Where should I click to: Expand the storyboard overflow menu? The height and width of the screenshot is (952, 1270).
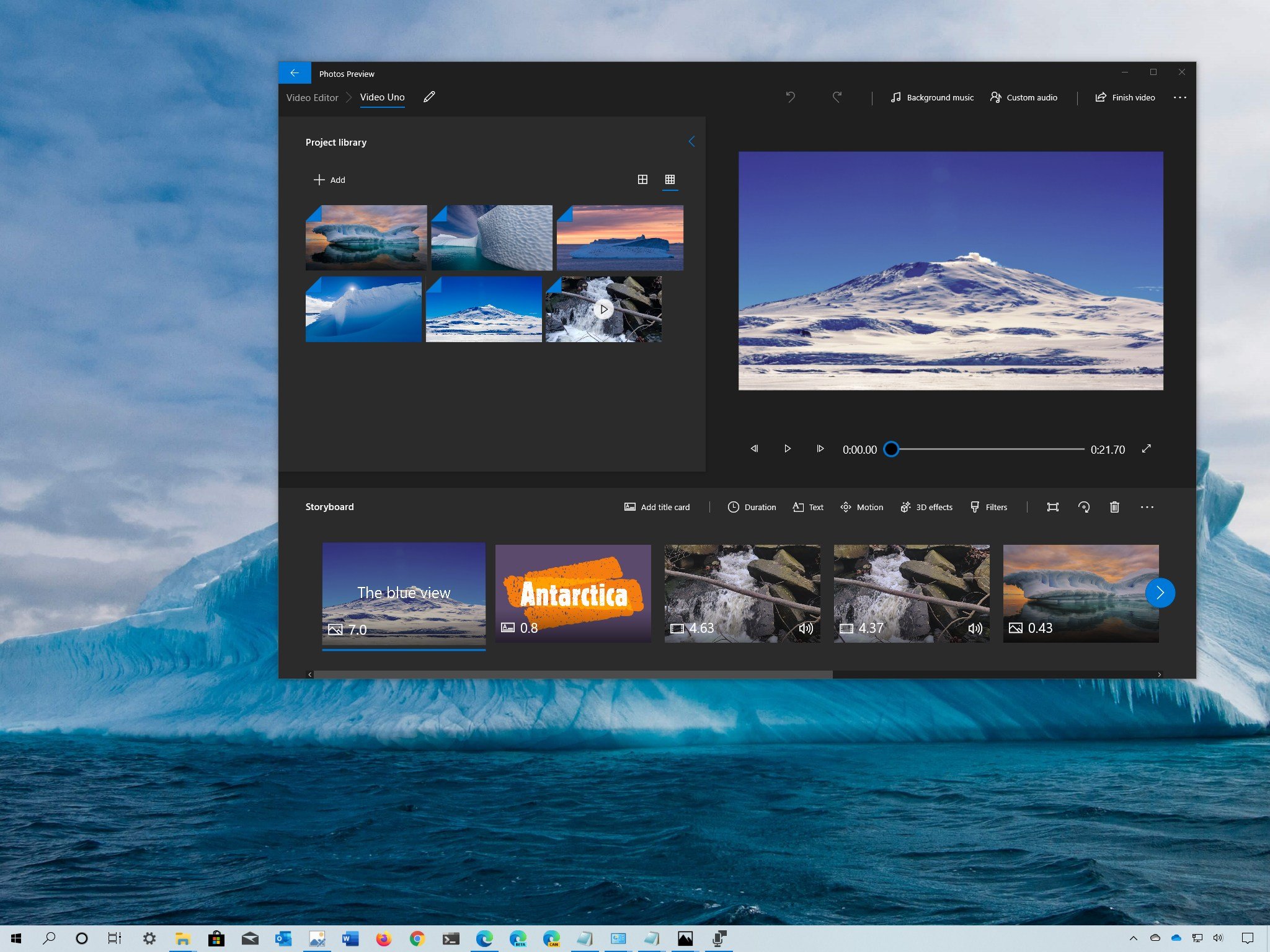pos(1148,507)
